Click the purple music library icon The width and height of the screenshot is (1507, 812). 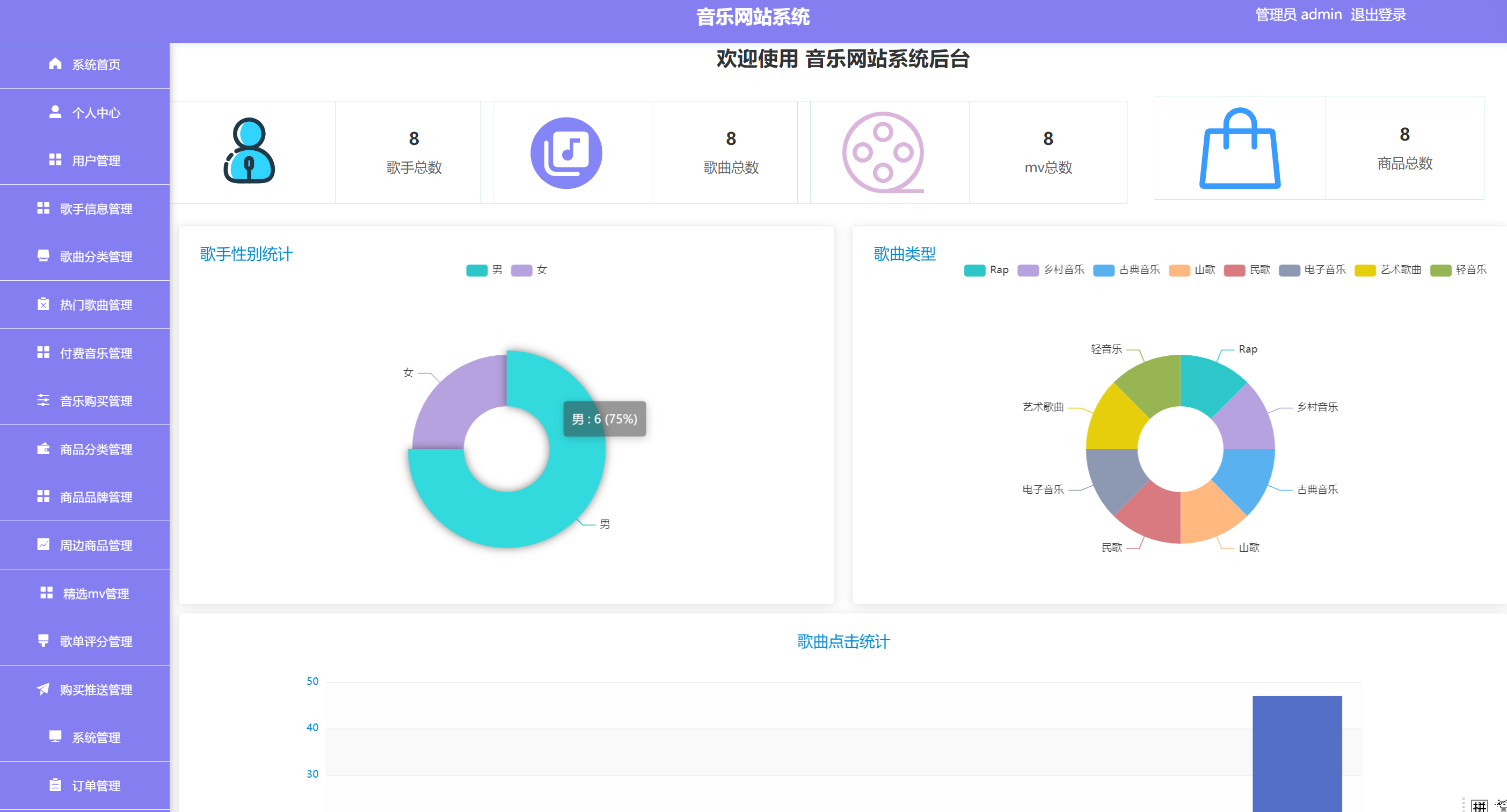pyautogui.click(x=566, y=153)
